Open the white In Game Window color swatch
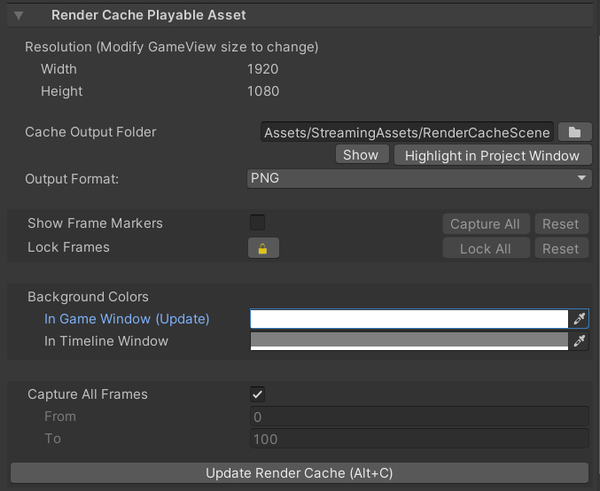 pos(408,319)
